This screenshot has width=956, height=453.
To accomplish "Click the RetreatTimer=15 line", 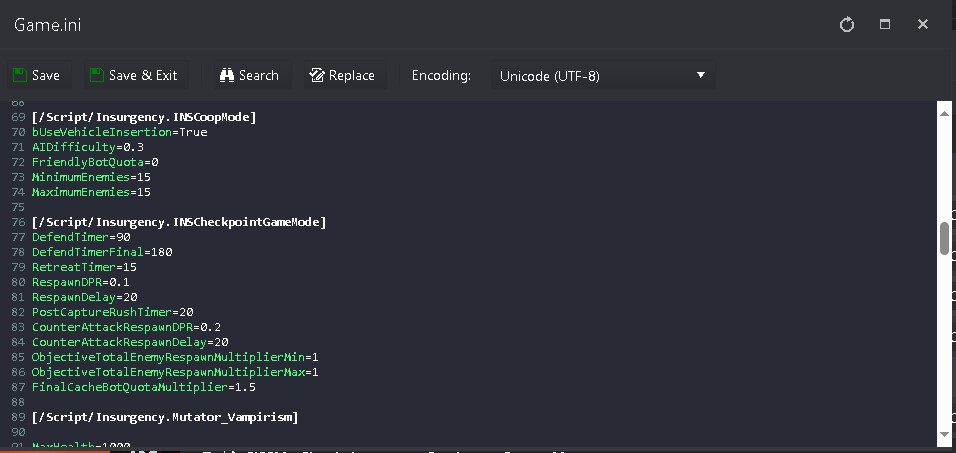I will (84, 267).
